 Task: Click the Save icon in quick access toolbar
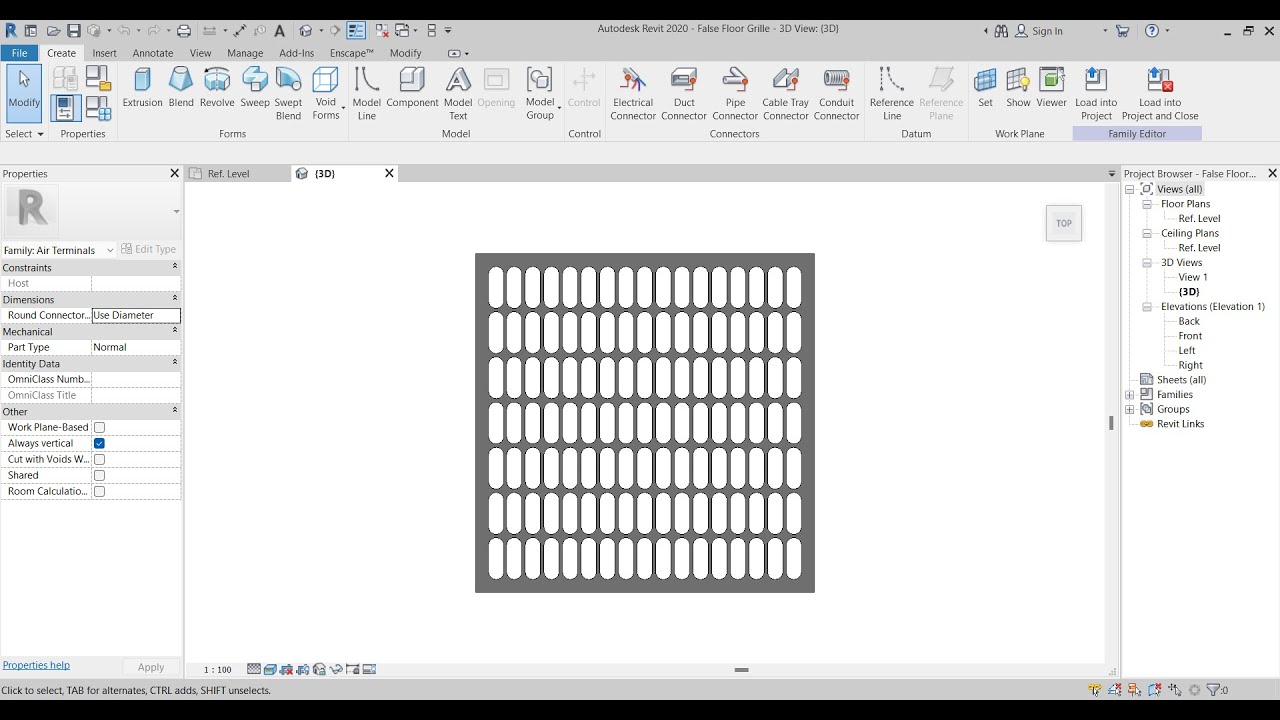pyautogui.click(x=74, y=31)
